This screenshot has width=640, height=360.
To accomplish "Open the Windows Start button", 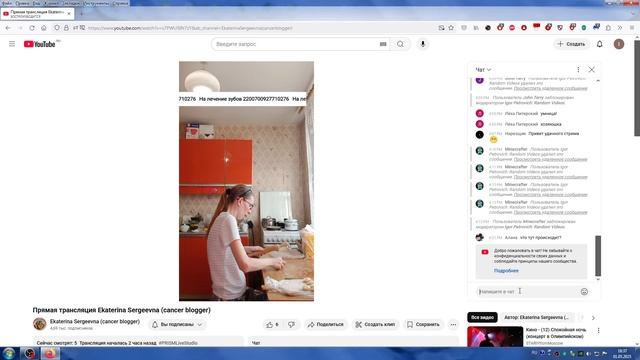I will coord(9,353).
